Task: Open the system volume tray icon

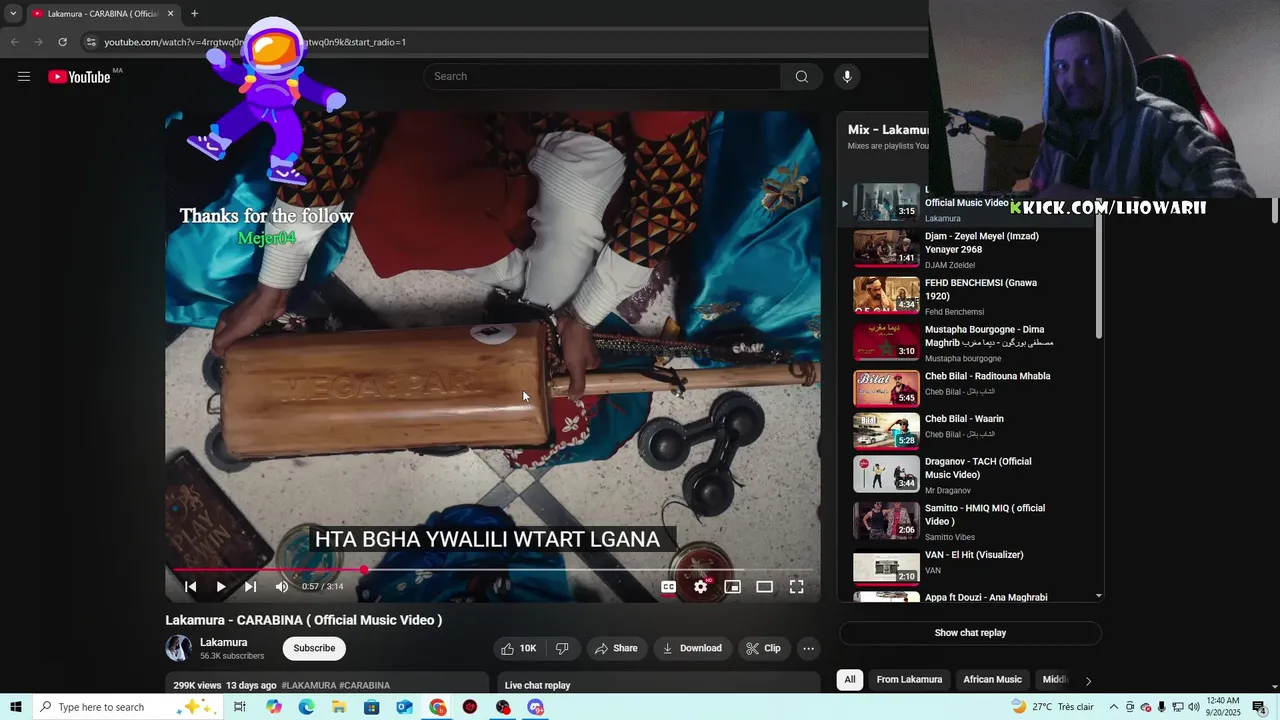Action: [1193, 707]
